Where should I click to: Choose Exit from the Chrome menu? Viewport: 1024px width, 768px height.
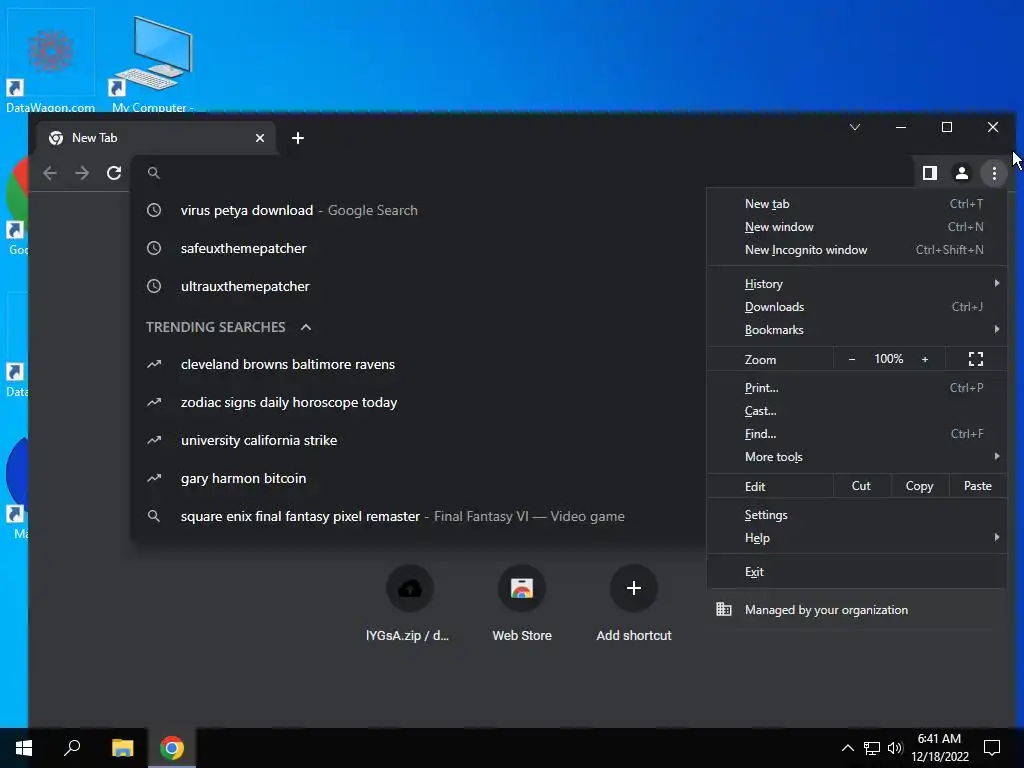[x=857, y=571]
